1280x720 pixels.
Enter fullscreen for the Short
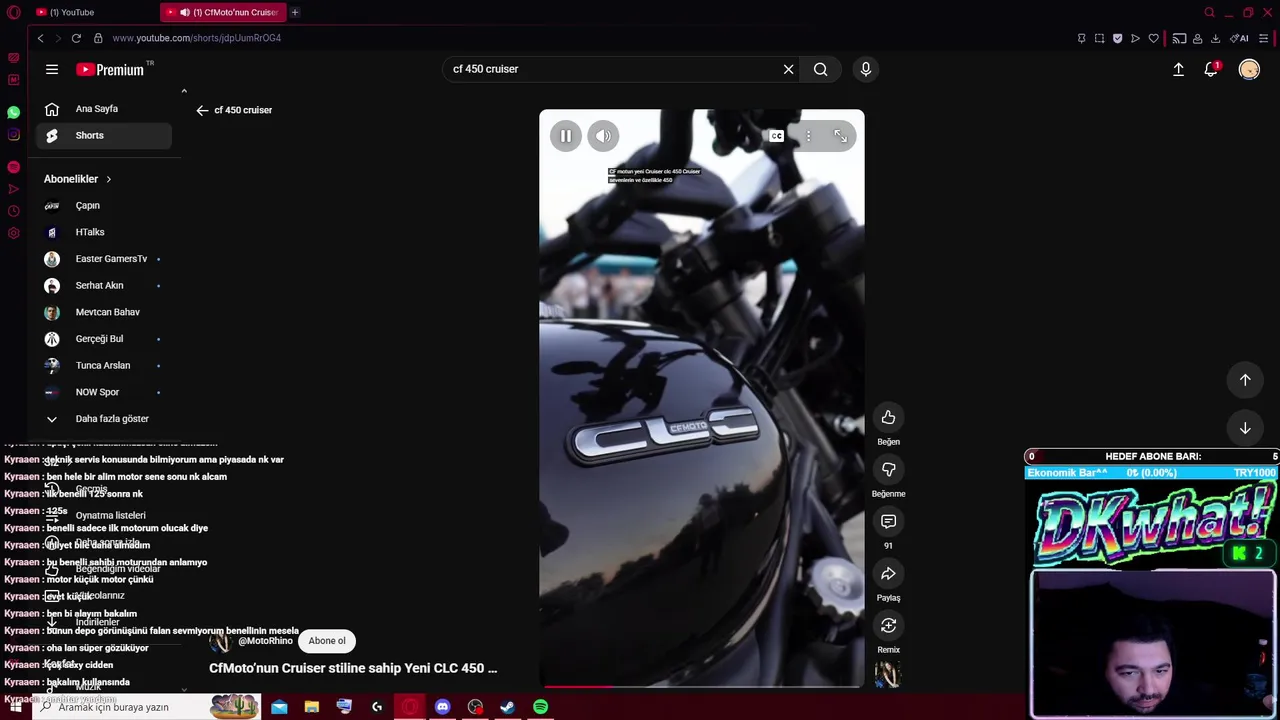tap(840, 136)
